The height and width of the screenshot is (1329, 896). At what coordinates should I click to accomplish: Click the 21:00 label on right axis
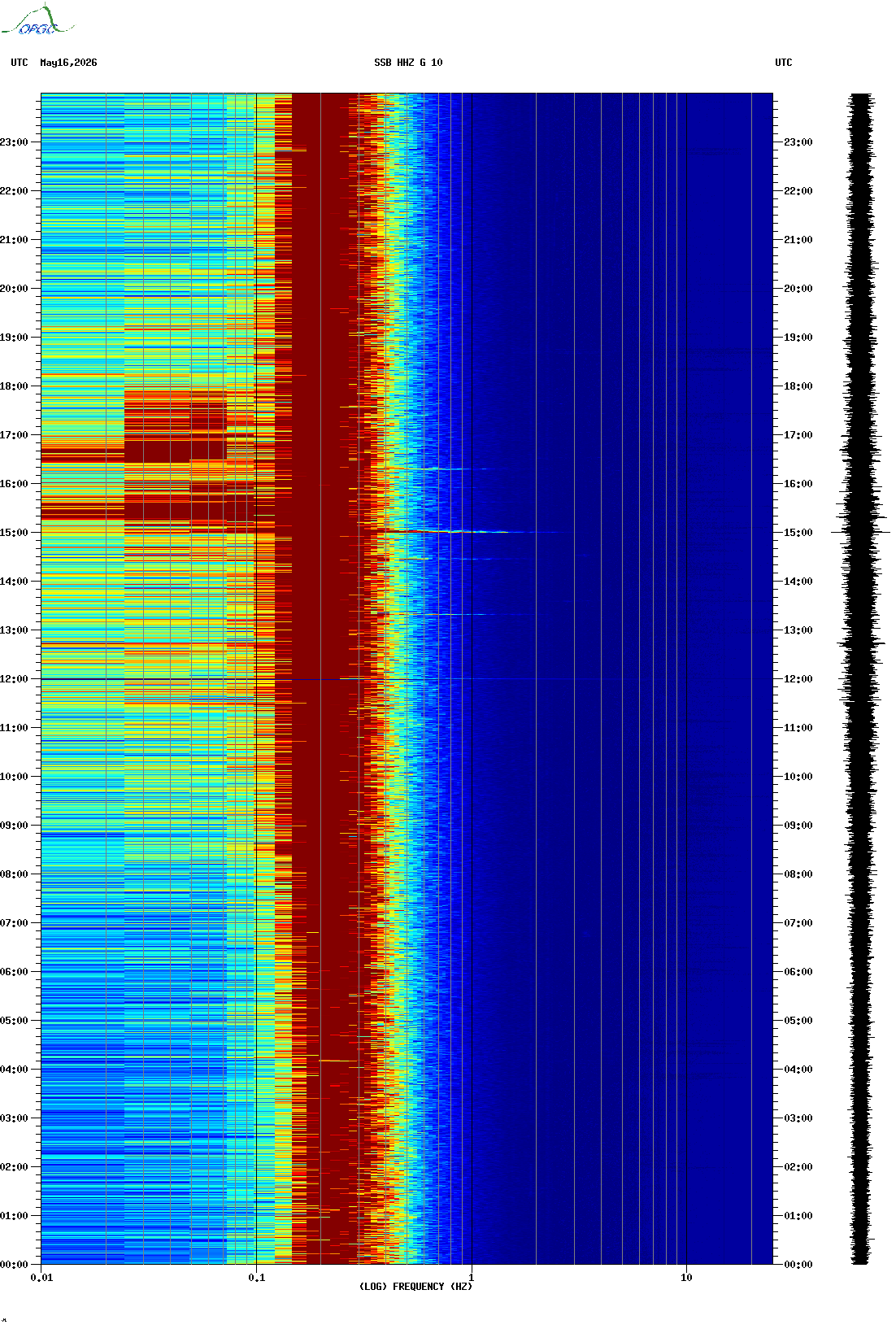[798, 240]
